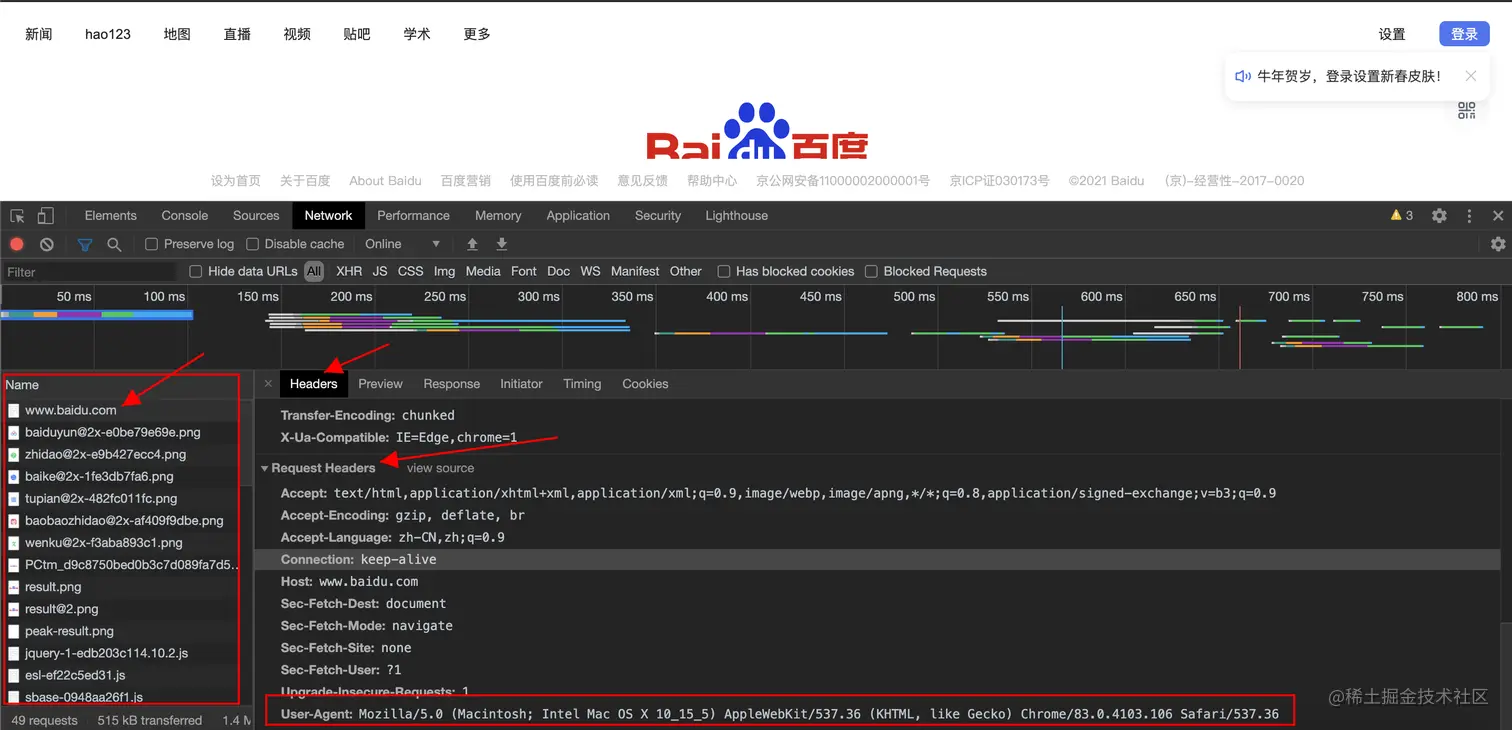Open network search magnifier icon

(x=114, y=244)
